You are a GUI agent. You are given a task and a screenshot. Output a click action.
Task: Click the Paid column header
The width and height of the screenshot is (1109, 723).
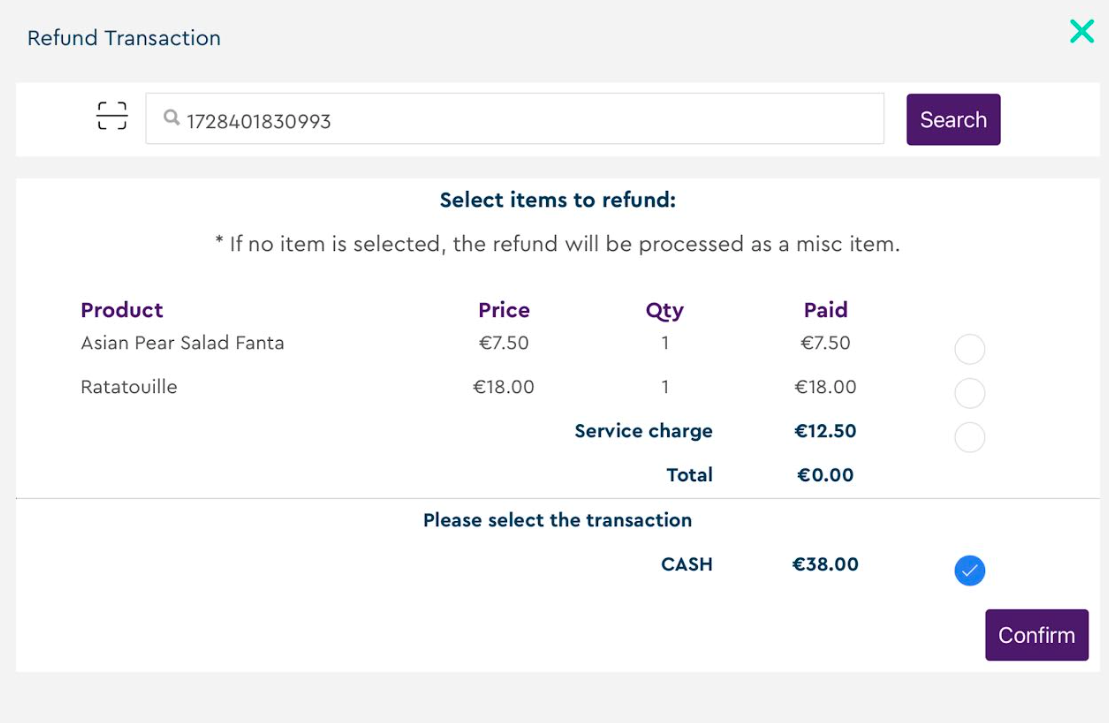[826, 310]
